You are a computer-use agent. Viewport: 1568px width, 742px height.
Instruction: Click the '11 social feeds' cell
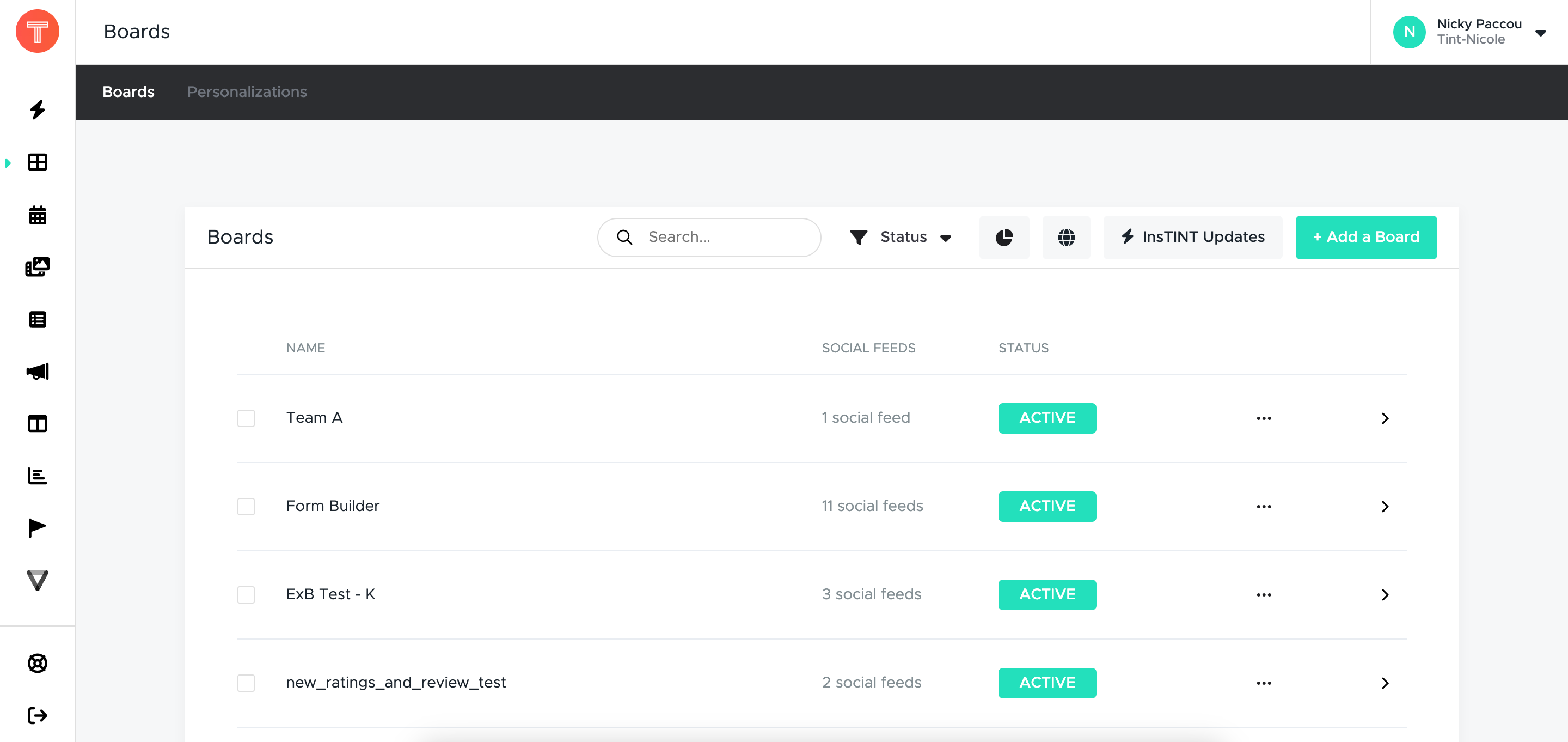point(872,506)
